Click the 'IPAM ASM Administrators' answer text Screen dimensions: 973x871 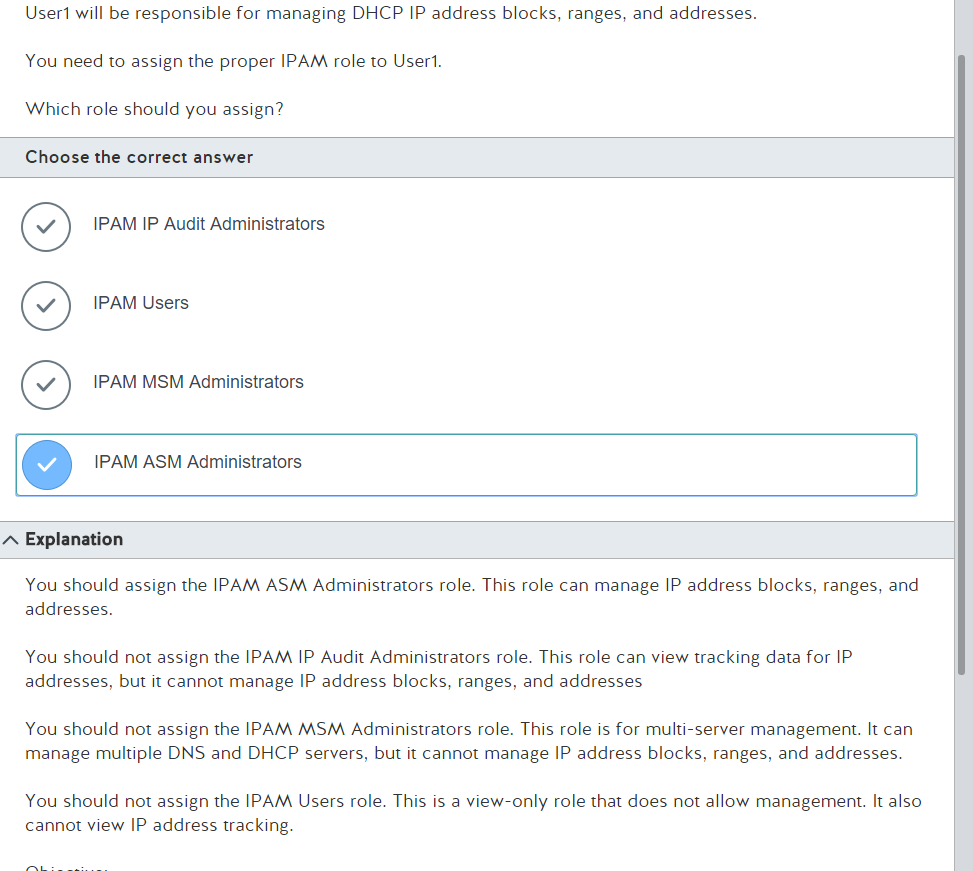[197, 462]
